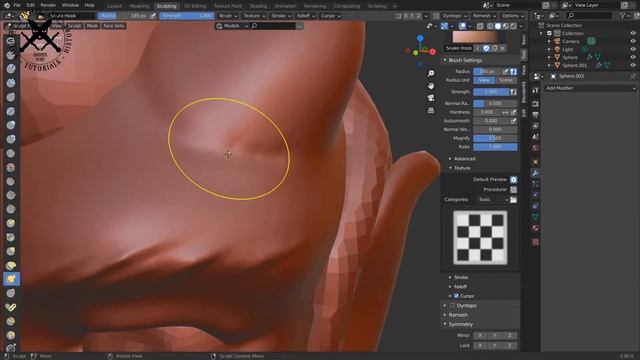Click the Z axis on navigation gizmo

(420, 38)
